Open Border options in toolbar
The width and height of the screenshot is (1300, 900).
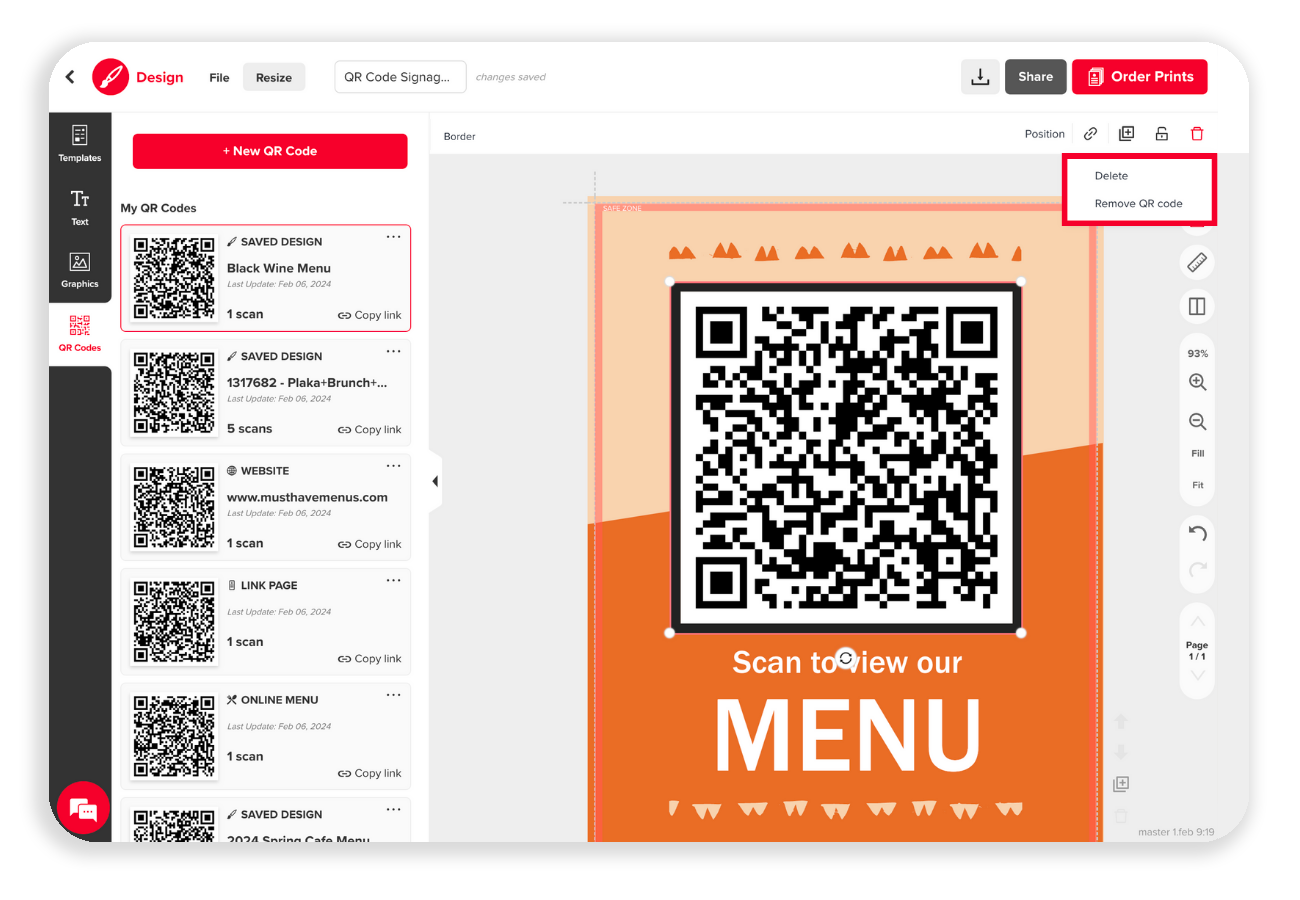[460, 136]
